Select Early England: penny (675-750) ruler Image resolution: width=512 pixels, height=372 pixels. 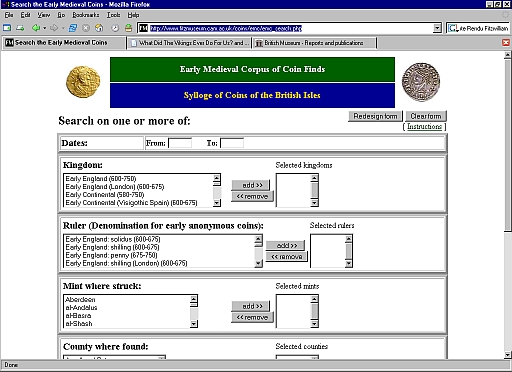(111, 255)
